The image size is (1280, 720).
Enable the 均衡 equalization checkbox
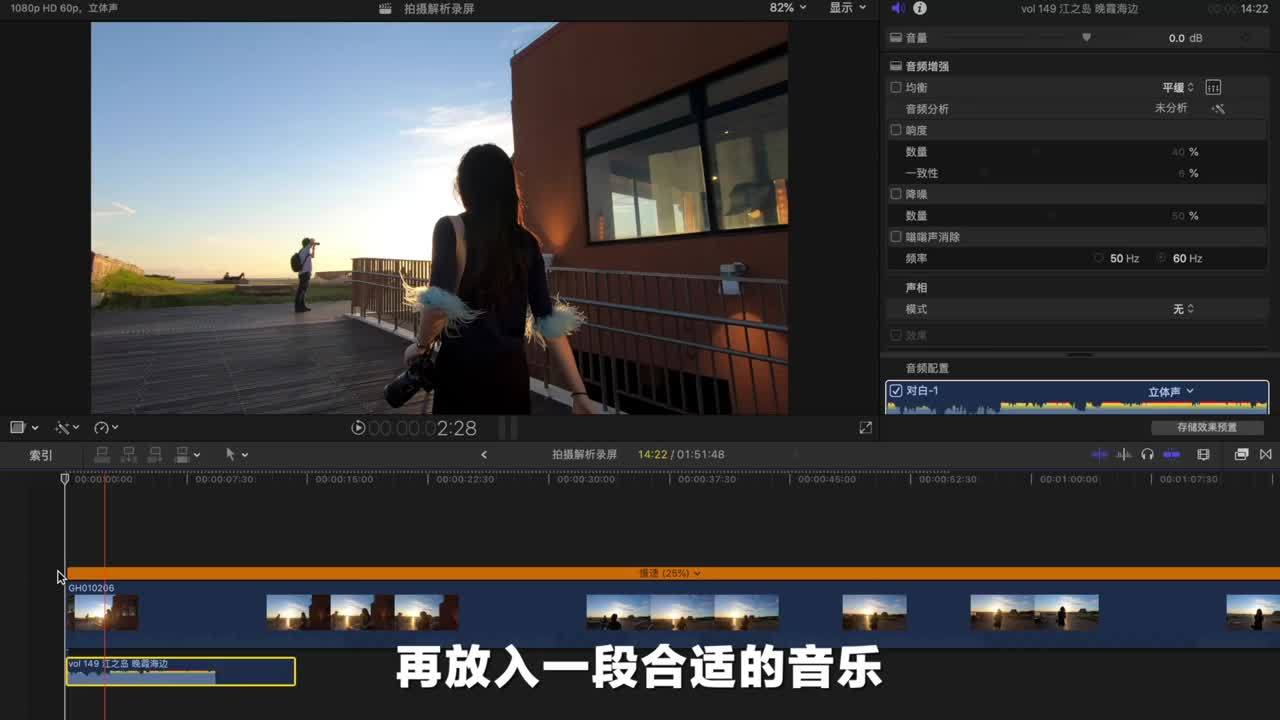click(896, 88)
